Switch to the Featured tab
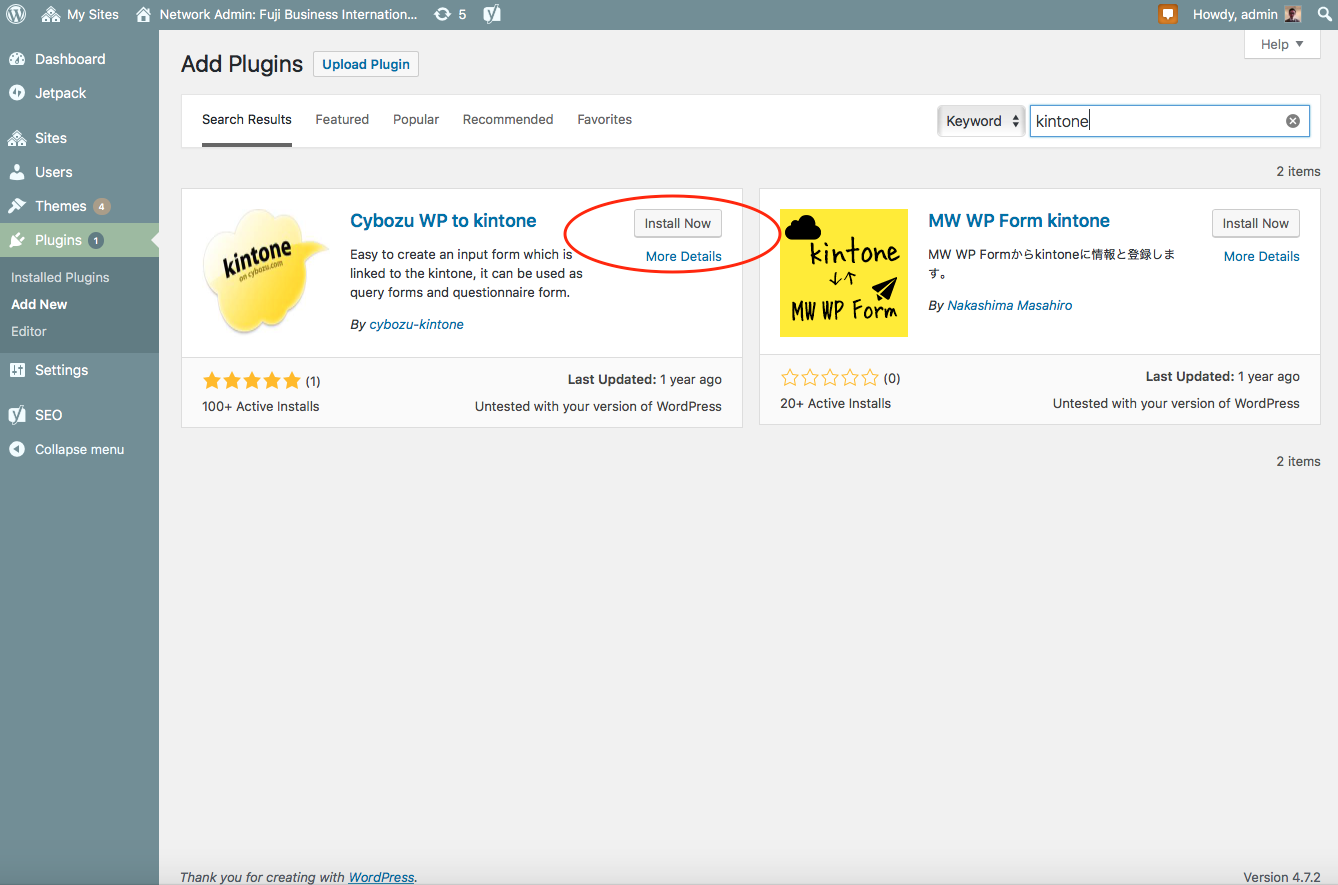This screenshot has height=885, width=1338. coord(342,119)
